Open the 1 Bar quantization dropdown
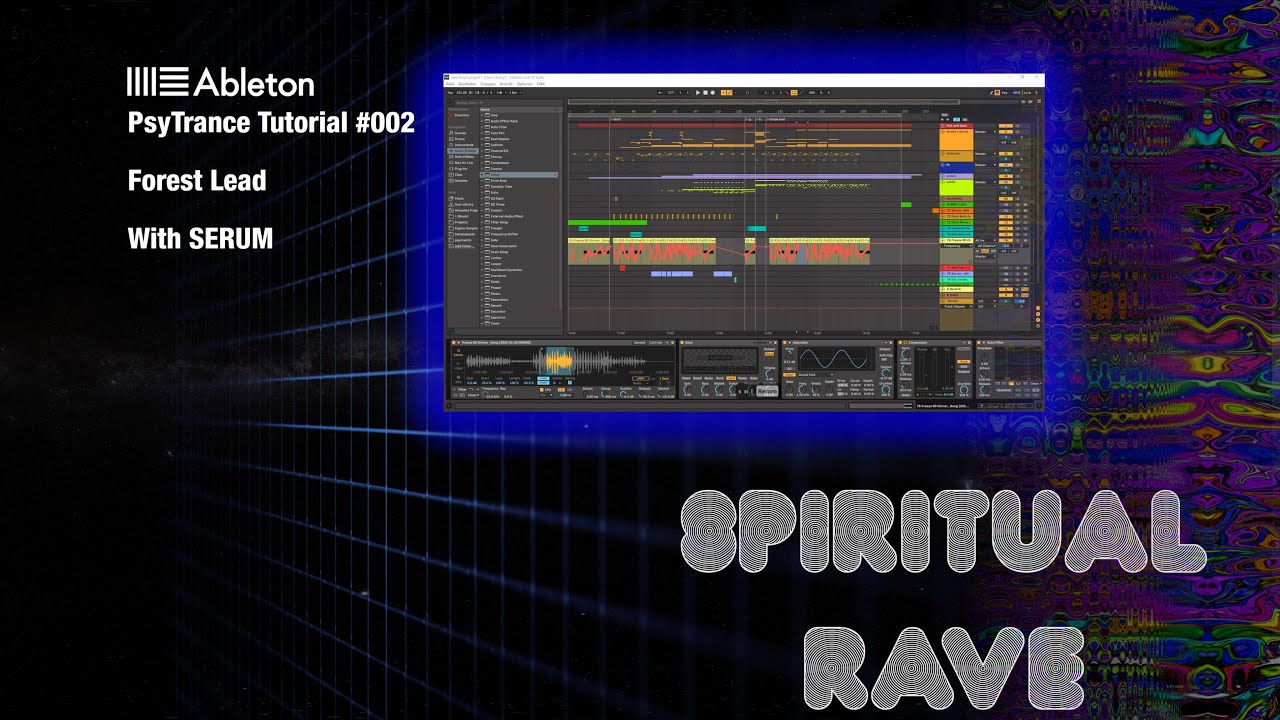The width and height of the screenshot is (1280, 720). coord(515,93)
